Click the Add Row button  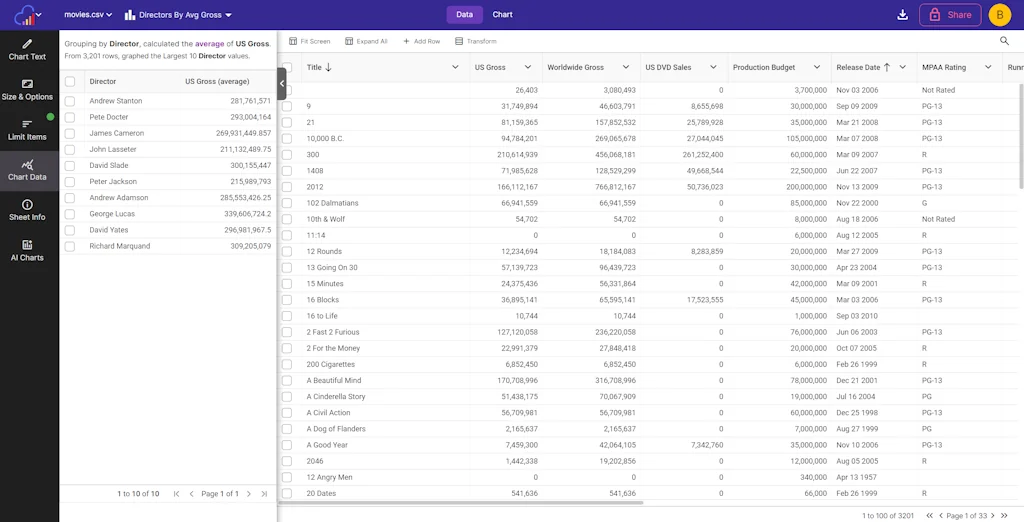(421, 41)
